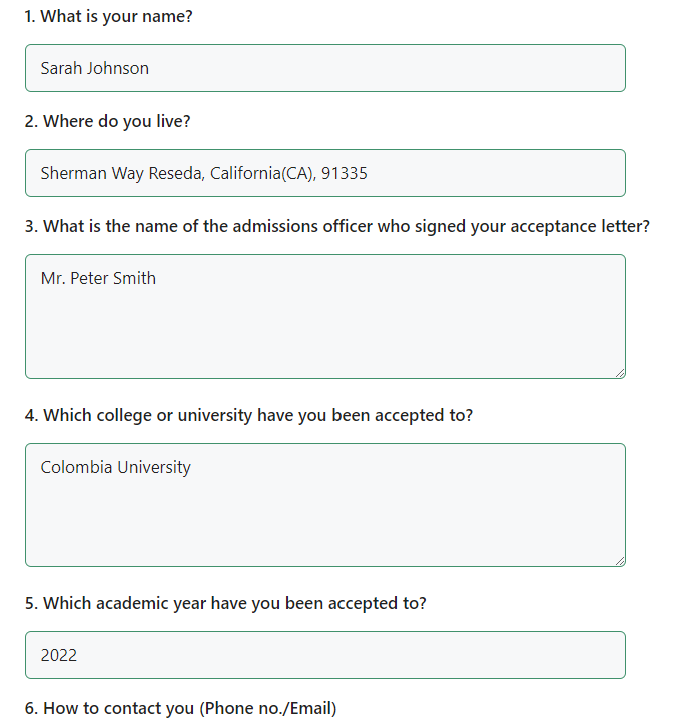
Task: Click the admissions officer textarea with Mr. Peter Smith
Action: (x=325, y=316)
